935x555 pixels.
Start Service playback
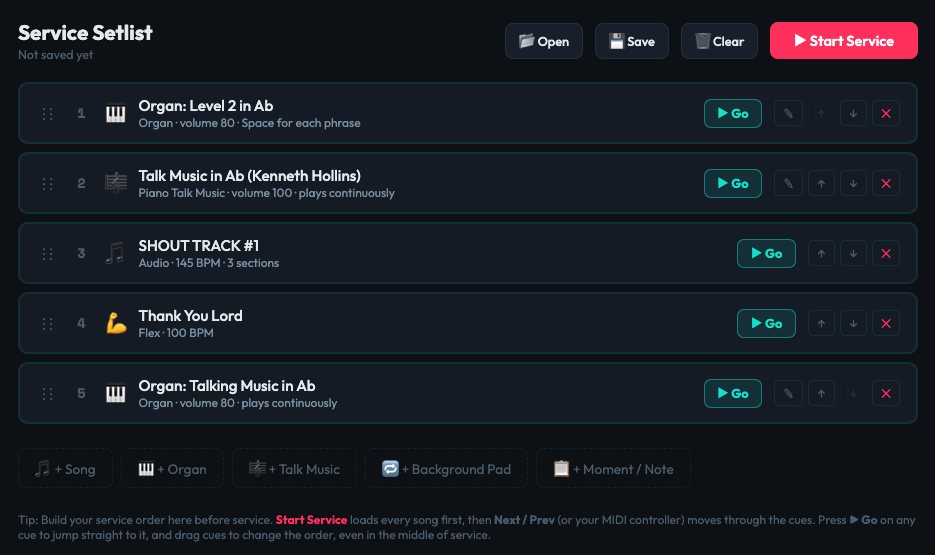[x=843, y=41]
